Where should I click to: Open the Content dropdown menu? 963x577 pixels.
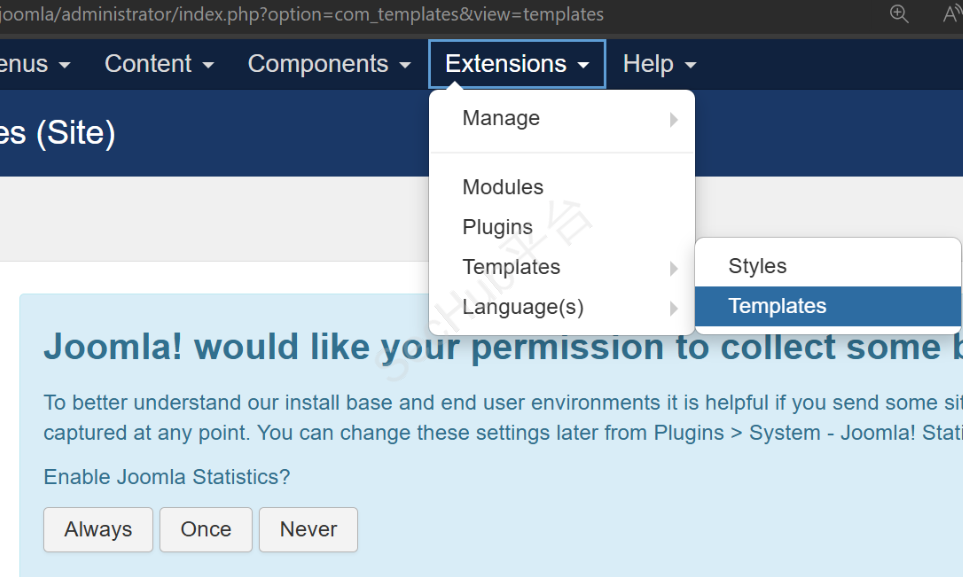[159, 64]
